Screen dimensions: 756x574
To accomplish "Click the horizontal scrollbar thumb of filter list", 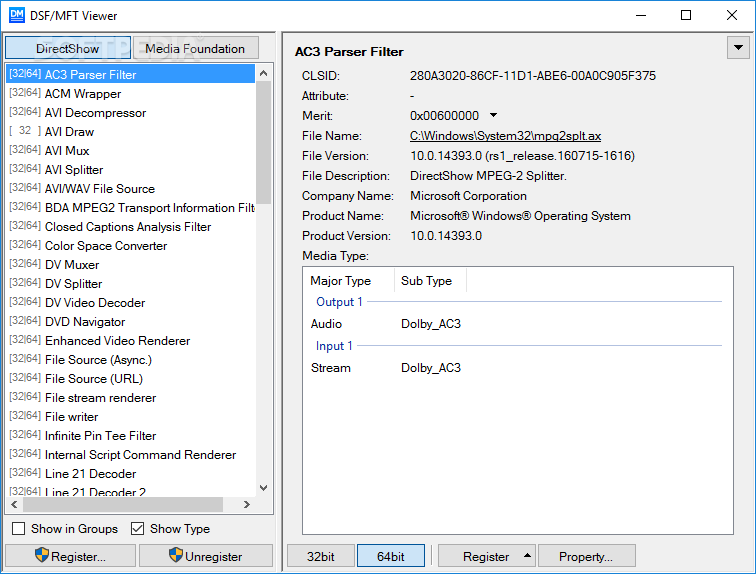I will pos(123,505).
